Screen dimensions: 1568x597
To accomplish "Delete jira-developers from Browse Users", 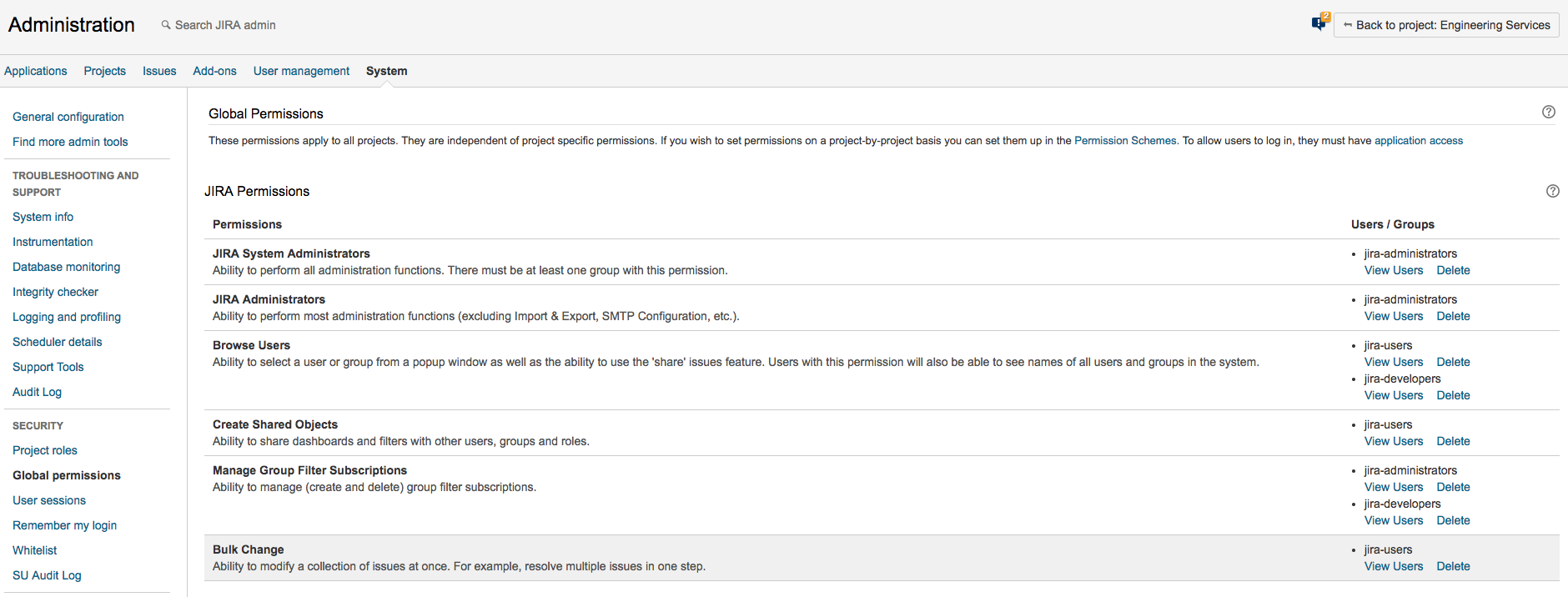I will [1453, 395].
